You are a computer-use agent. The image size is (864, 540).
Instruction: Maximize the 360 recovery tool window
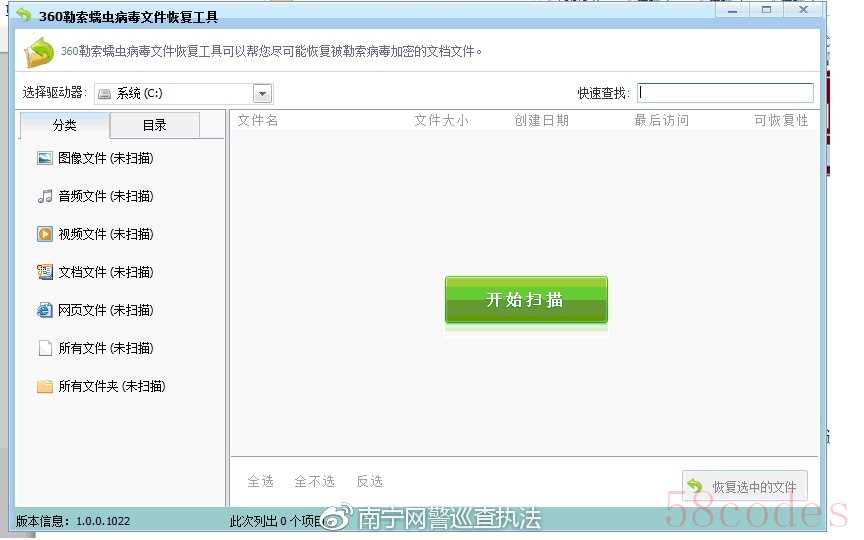point(766,10)
